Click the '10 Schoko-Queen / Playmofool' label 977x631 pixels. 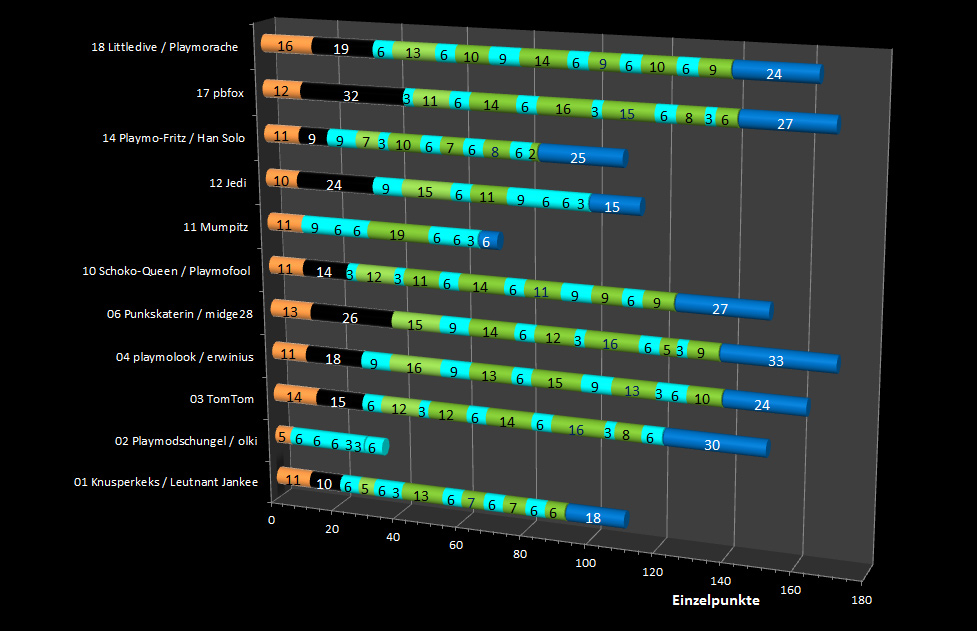173,270
